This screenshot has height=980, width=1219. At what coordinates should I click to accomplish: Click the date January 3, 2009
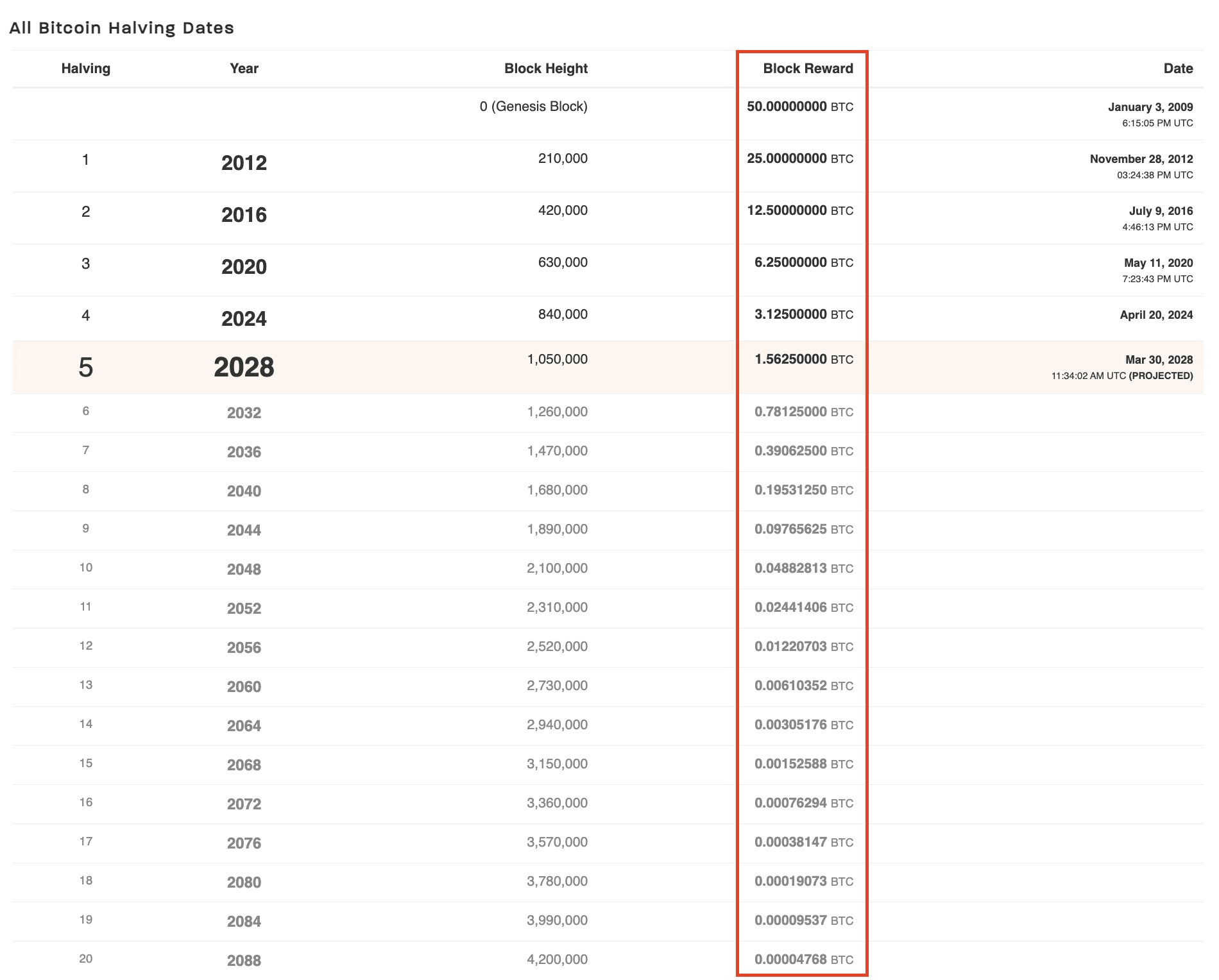click(1150, 107)
